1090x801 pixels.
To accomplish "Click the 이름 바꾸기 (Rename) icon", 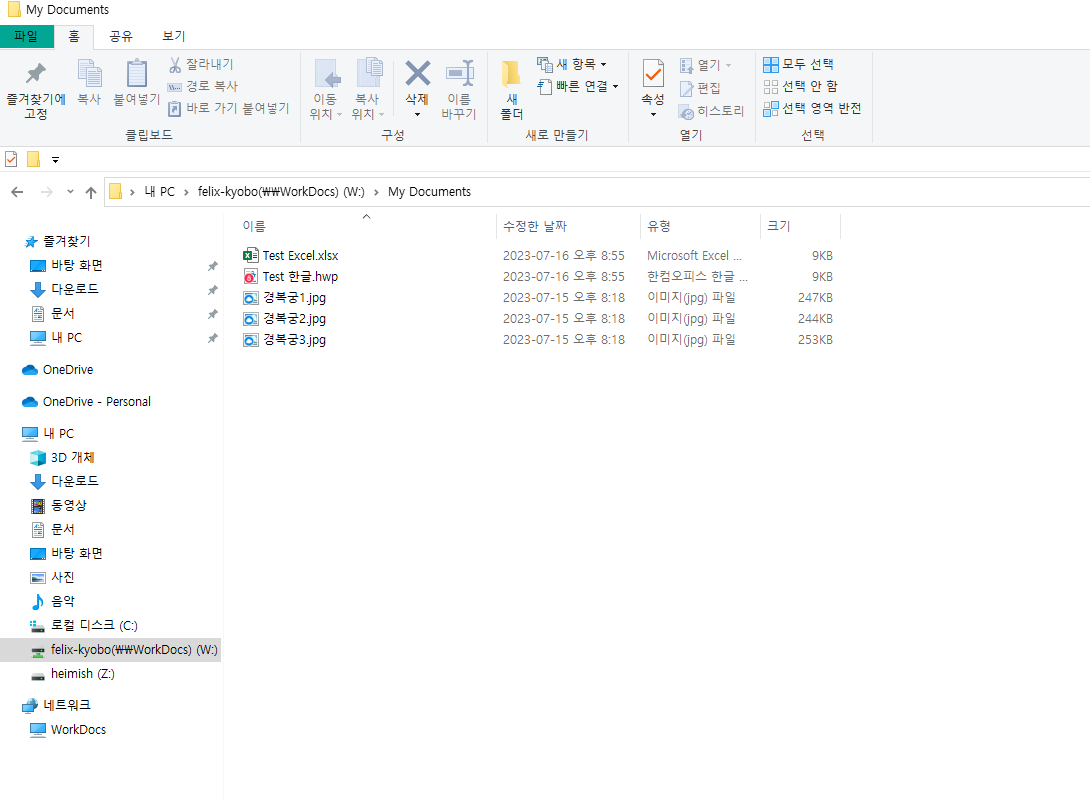I will click(x=460, y=85).
